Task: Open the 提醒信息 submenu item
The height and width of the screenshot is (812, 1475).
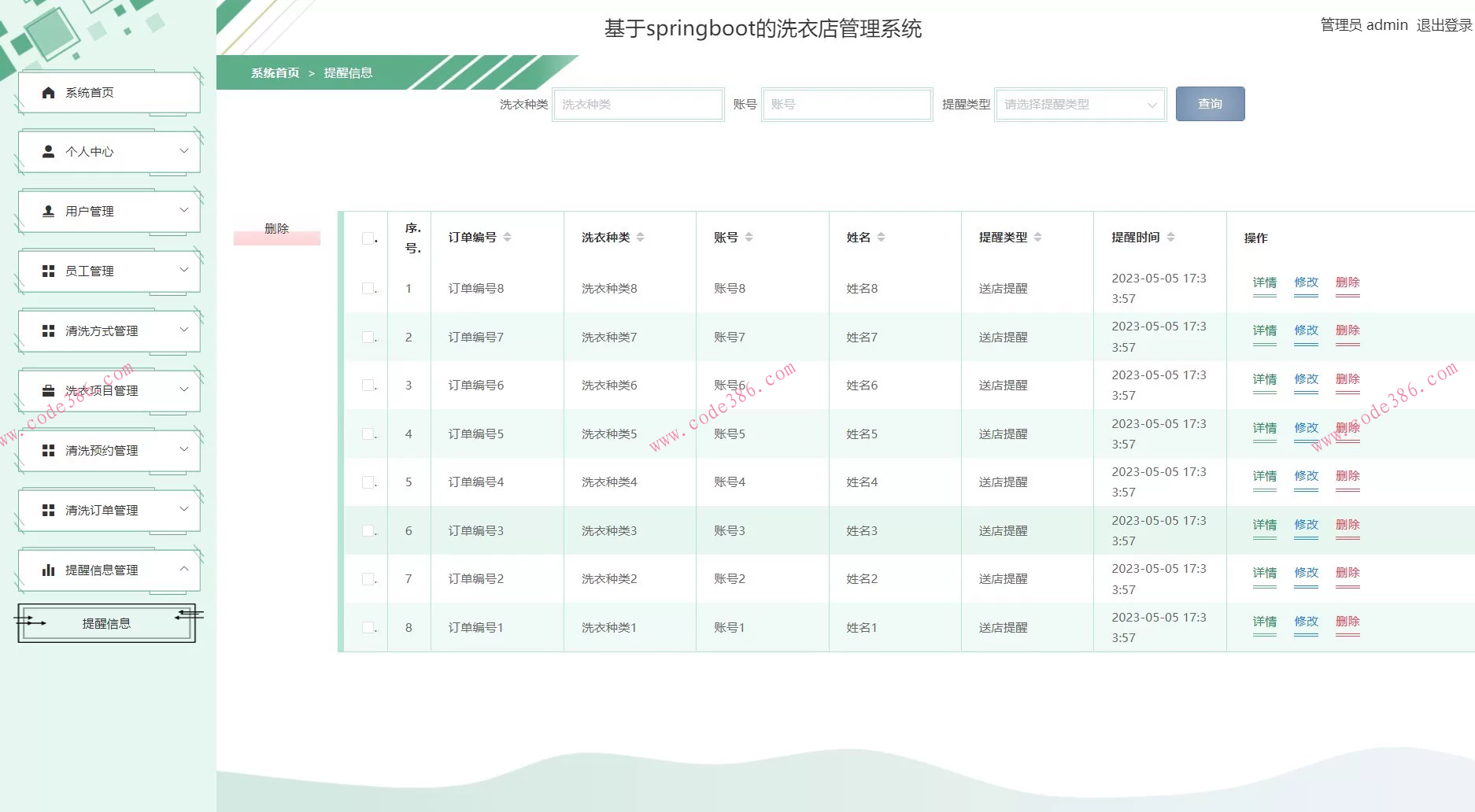Action: point(106,623)
